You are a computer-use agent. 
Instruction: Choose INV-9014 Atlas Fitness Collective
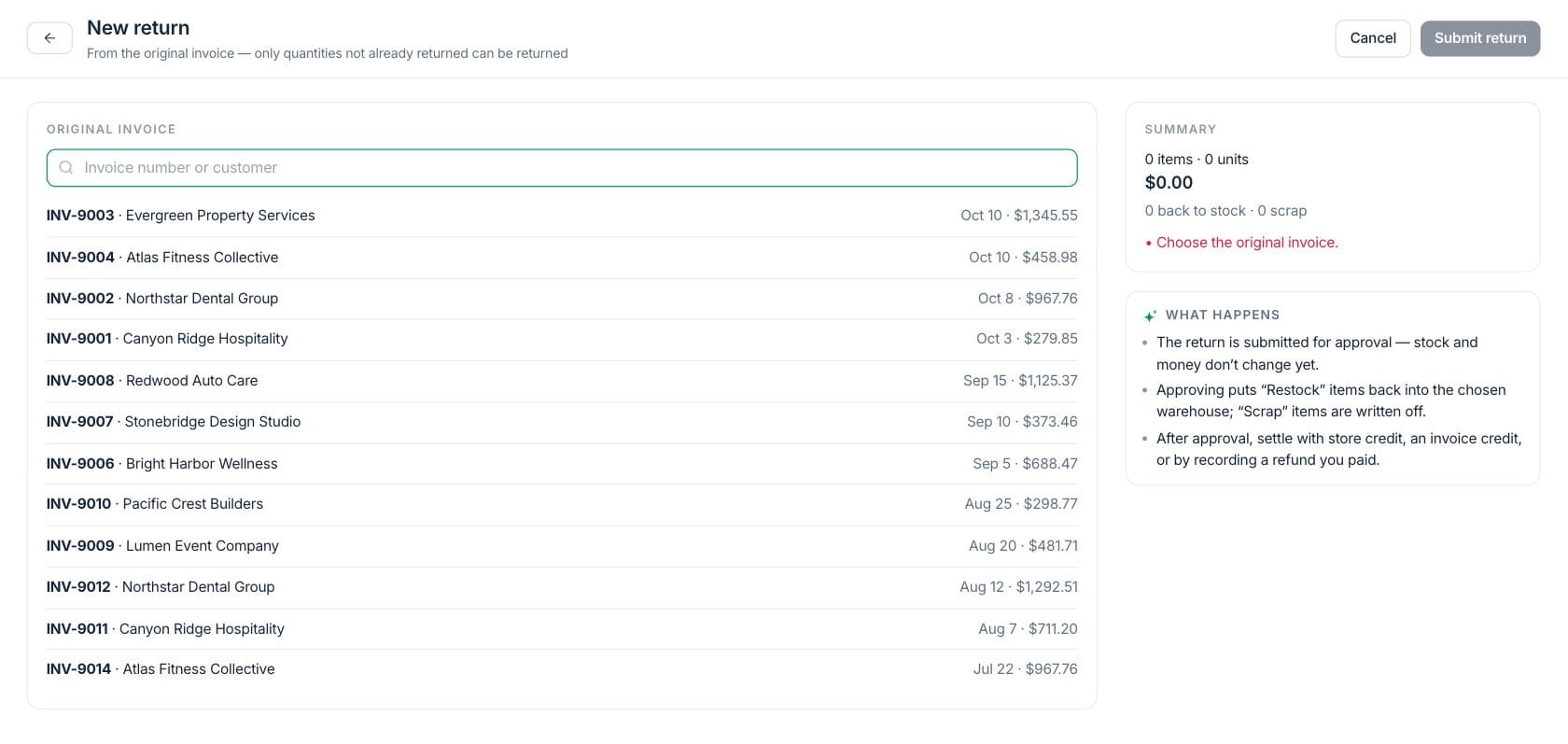[562, 669]
